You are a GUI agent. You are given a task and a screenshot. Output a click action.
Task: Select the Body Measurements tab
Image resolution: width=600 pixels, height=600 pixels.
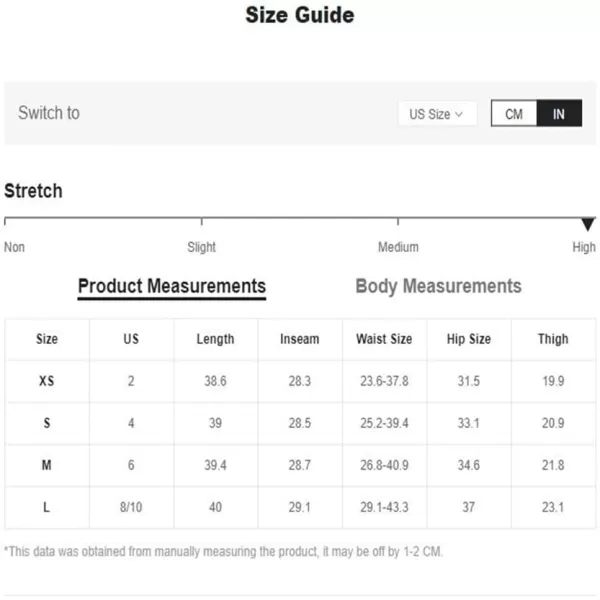click(x=438, y=286)
